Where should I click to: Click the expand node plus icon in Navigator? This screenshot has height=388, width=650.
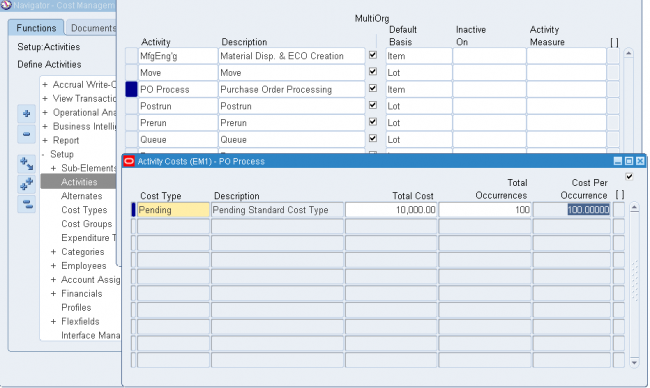26,114
